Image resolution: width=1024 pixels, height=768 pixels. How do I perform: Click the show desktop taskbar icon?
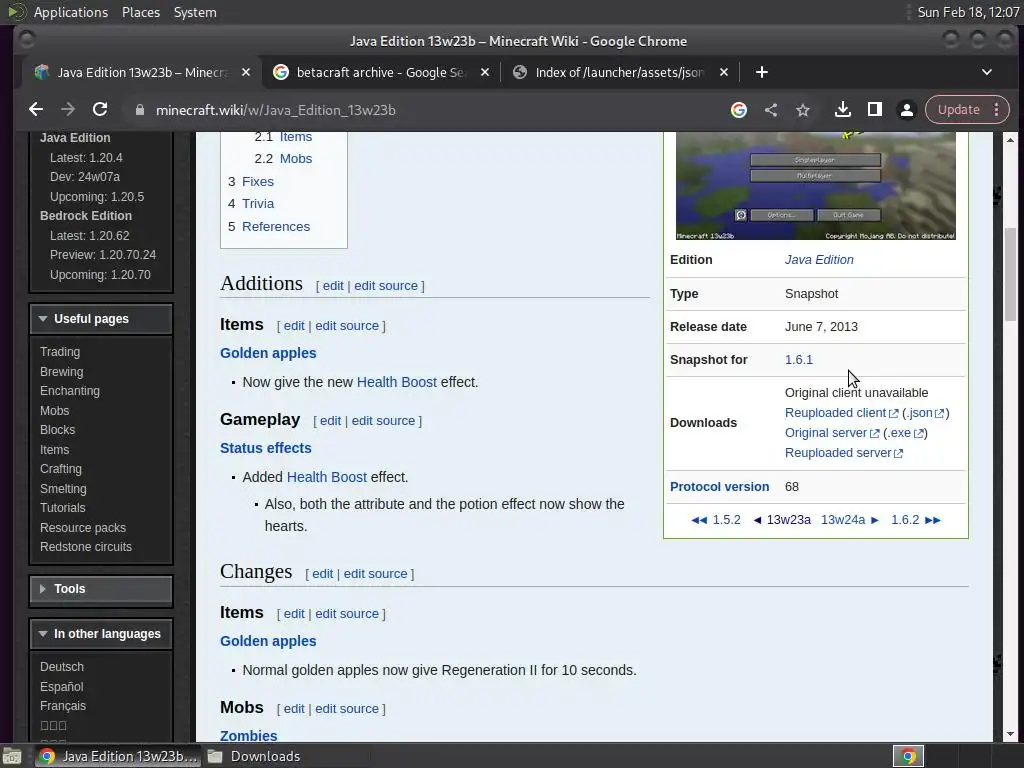(x=12, y=756)
